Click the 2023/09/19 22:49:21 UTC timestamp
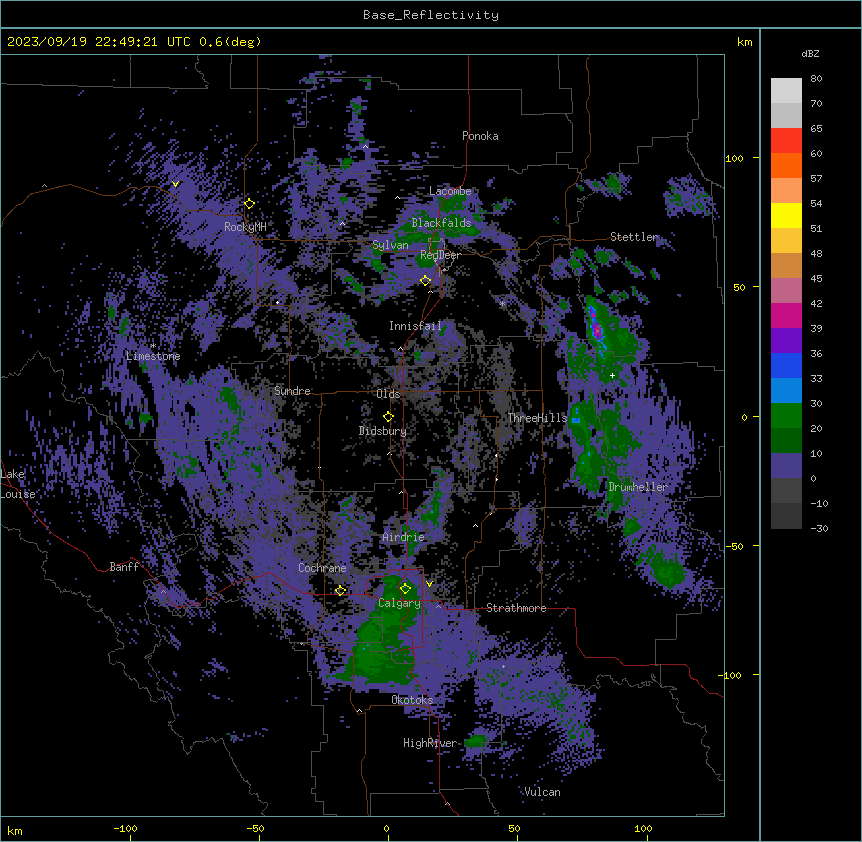The height and width of the screenshot is (842, 862). [99, 42]
